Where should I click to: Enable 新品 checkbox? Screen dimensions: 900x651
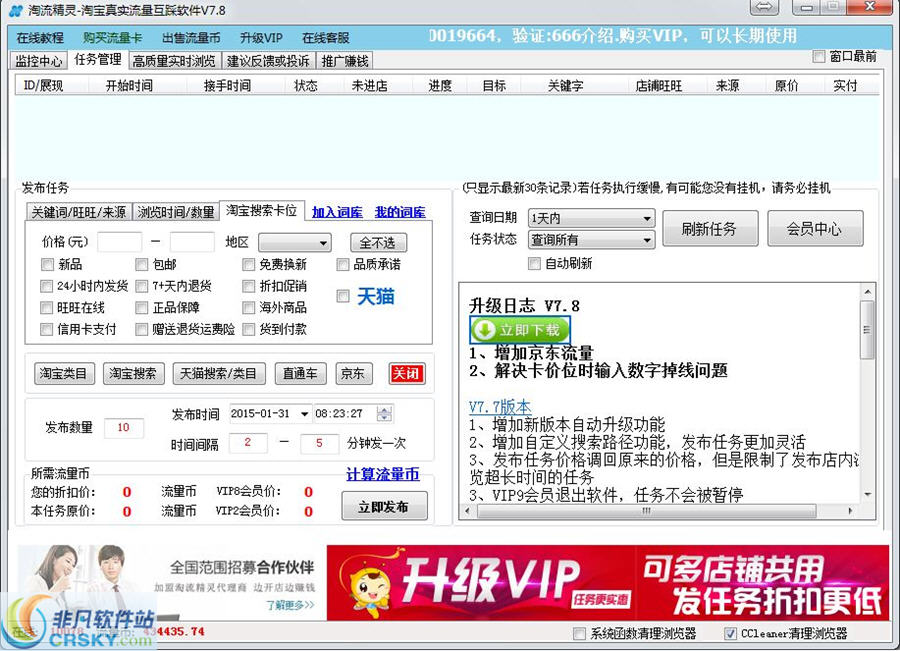click(47, 264)
